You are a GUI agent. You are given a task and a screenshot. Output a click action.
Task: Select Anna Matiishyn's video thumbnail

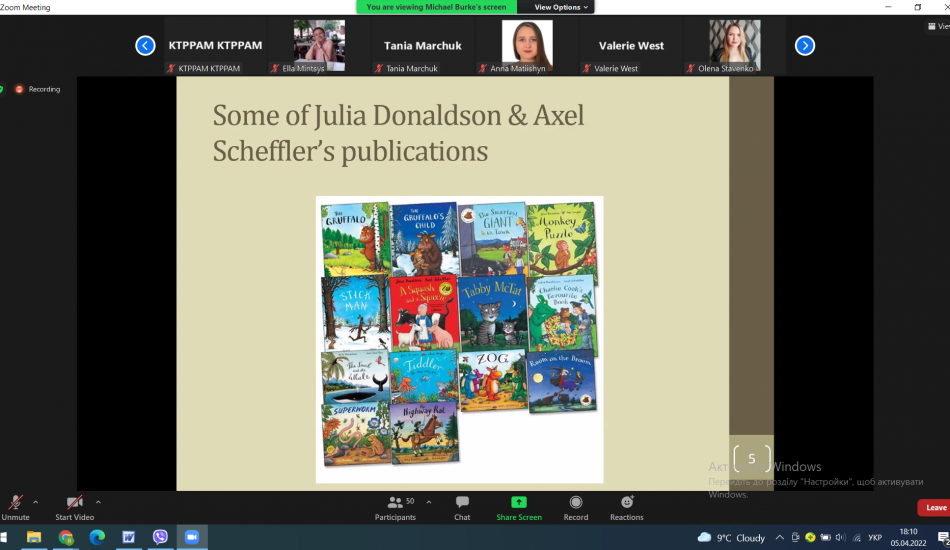pos(526,45)
